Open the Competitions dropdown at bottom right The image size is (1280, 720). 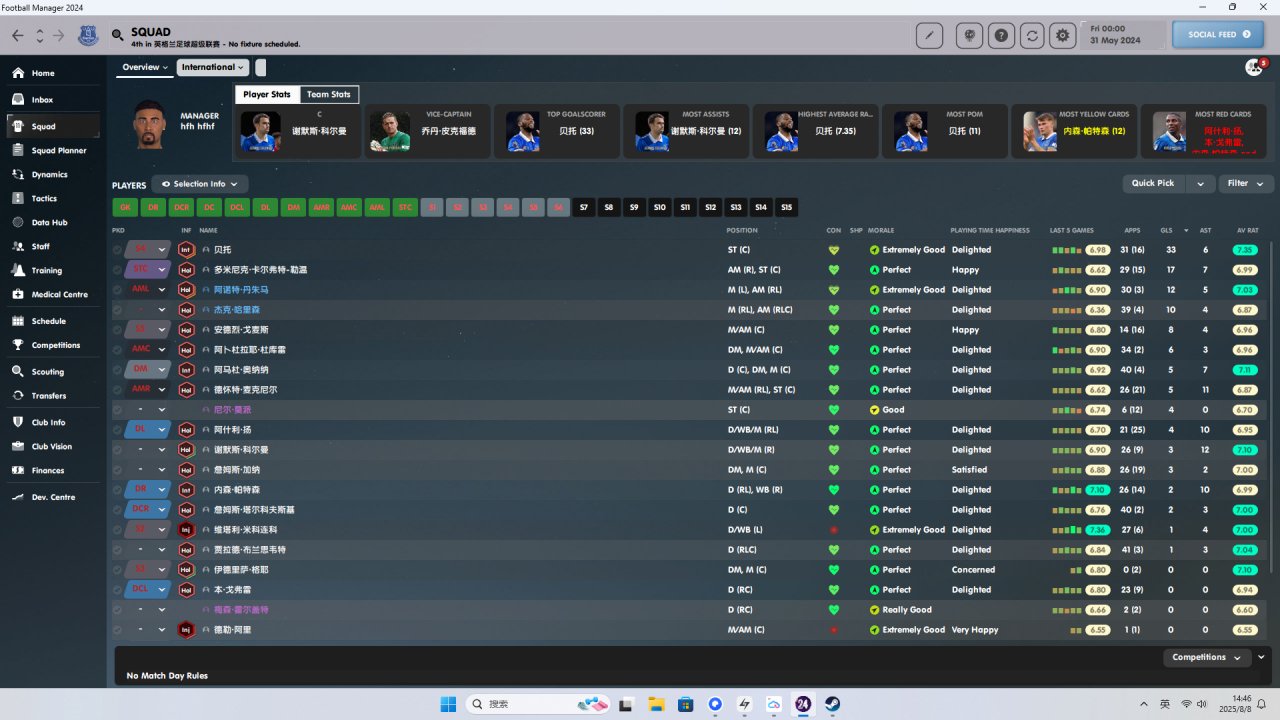point(1207,657)
